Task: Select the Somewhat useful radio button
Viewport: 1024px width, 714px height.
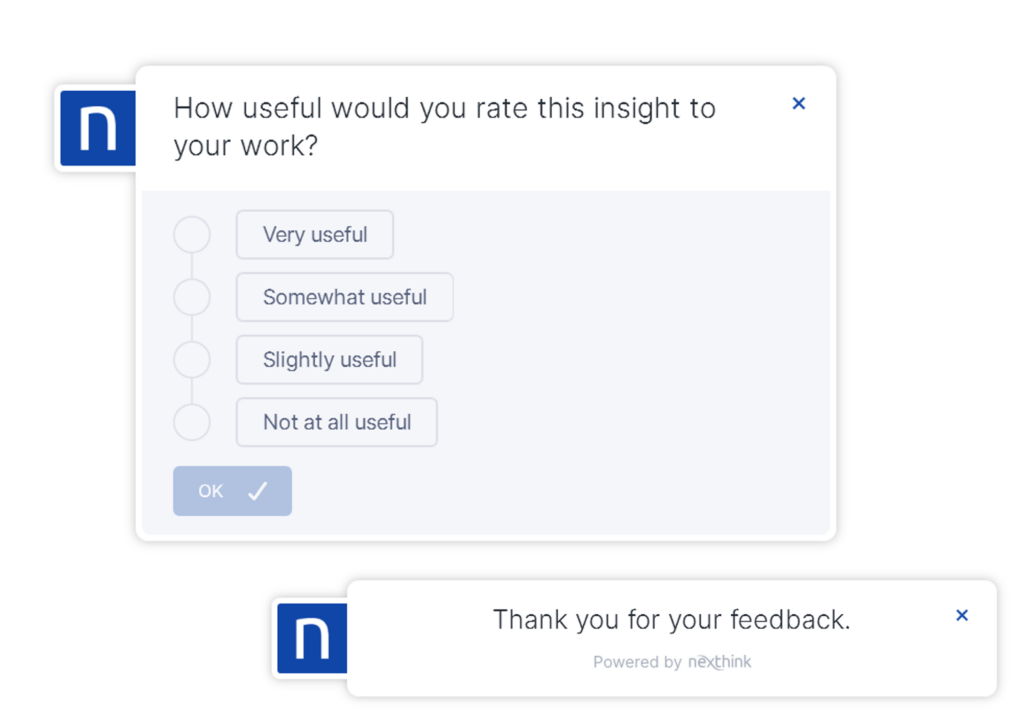Action: tap(192, 297)
